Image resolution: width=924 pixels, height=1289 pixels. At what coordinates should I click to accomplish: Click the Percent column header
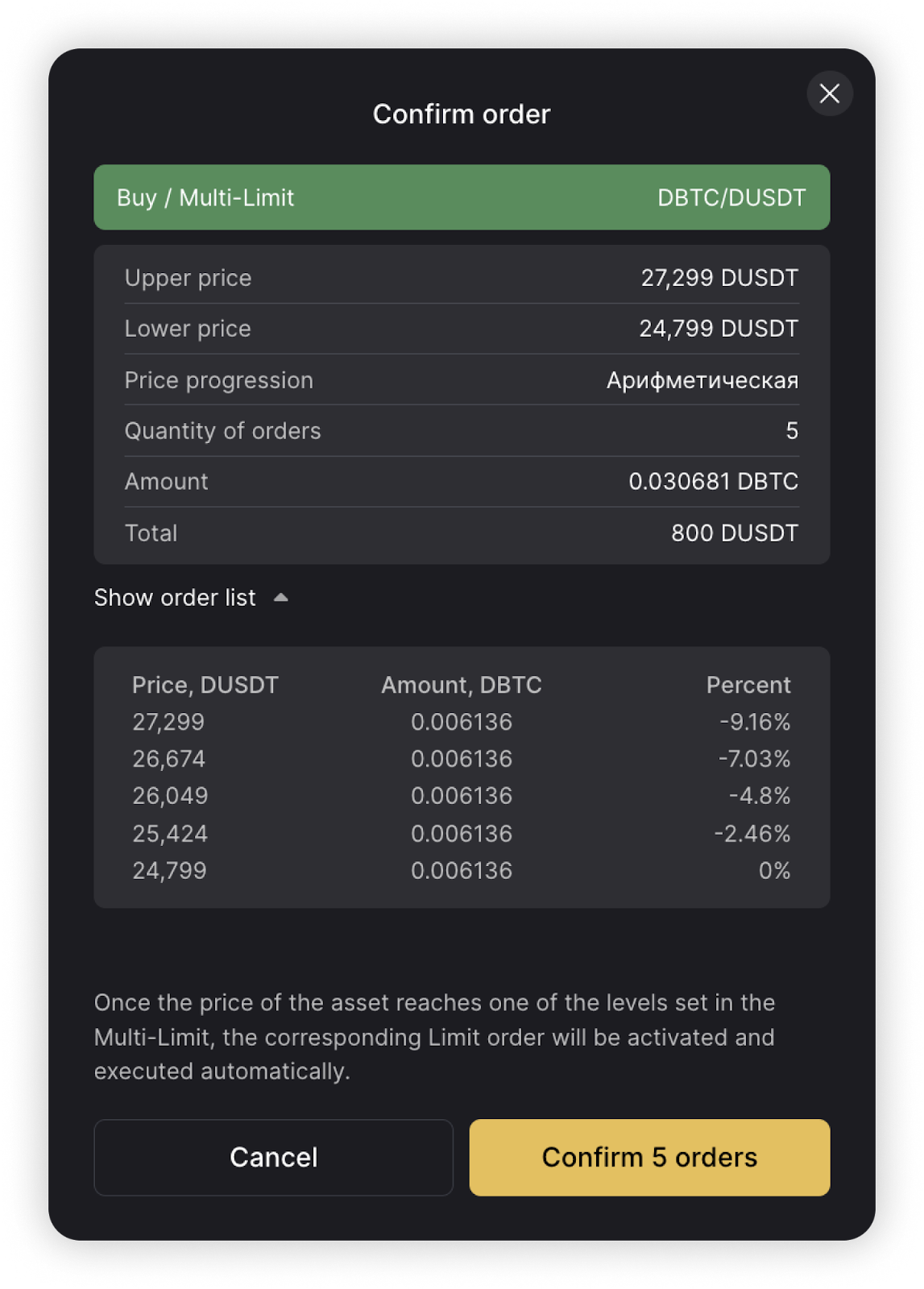tap(748, 685)
